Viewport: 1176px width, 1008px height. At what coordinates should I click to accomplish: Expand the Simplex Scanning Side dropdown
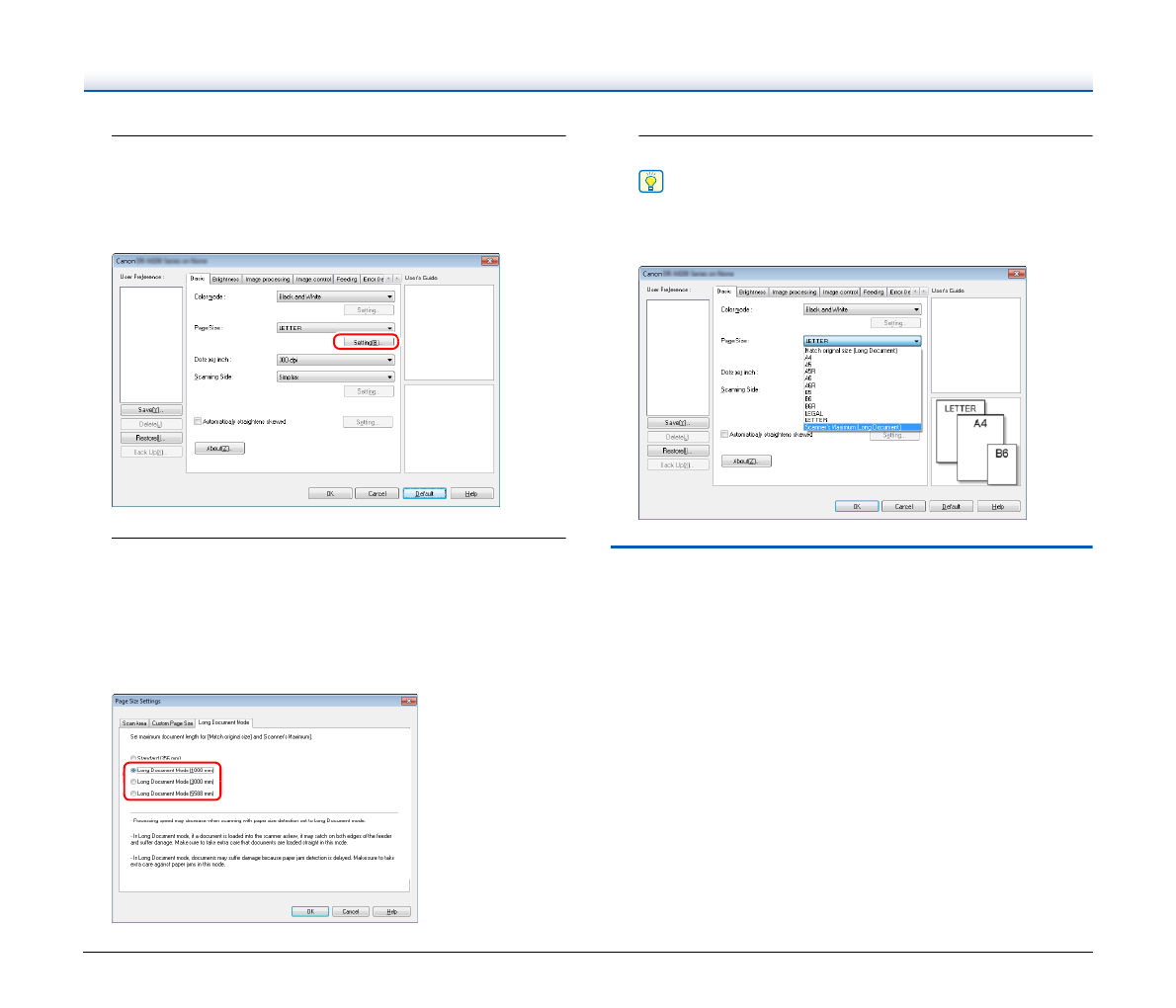point(336,377)
